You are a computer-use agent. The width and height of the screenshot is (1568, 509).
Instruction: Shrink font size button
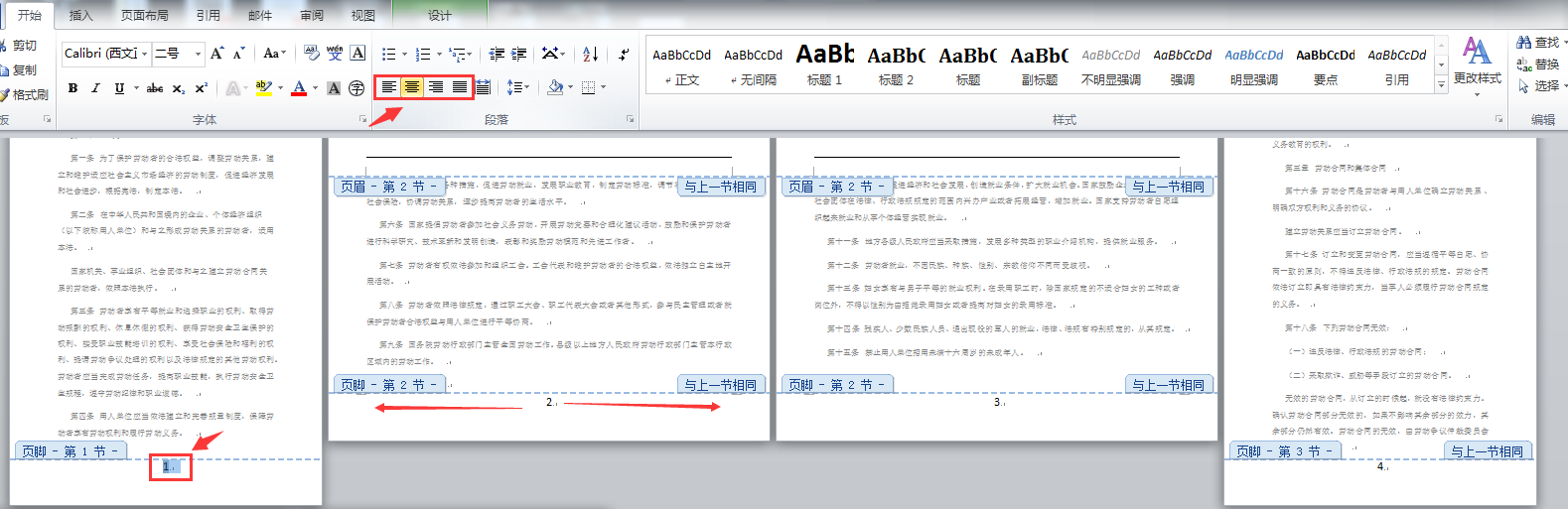238,54
